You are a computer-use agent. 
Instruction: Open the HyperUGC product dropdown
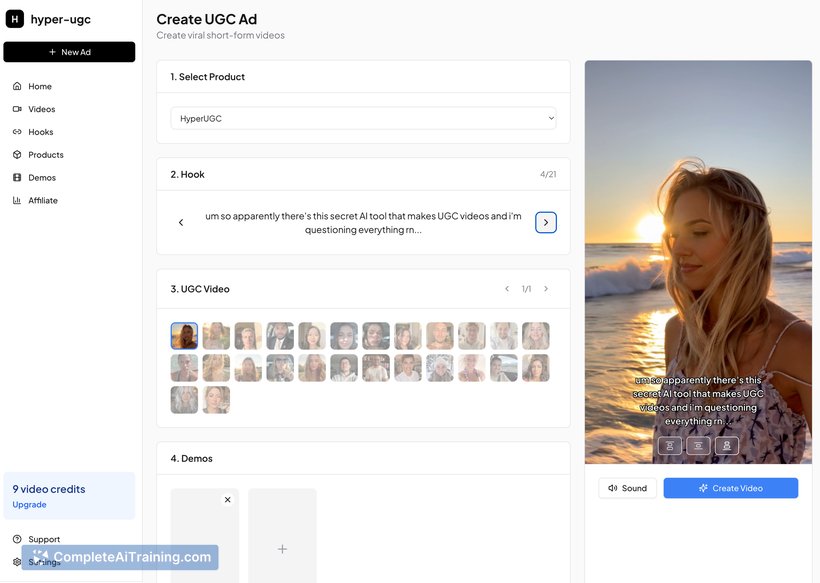[363, 119]
